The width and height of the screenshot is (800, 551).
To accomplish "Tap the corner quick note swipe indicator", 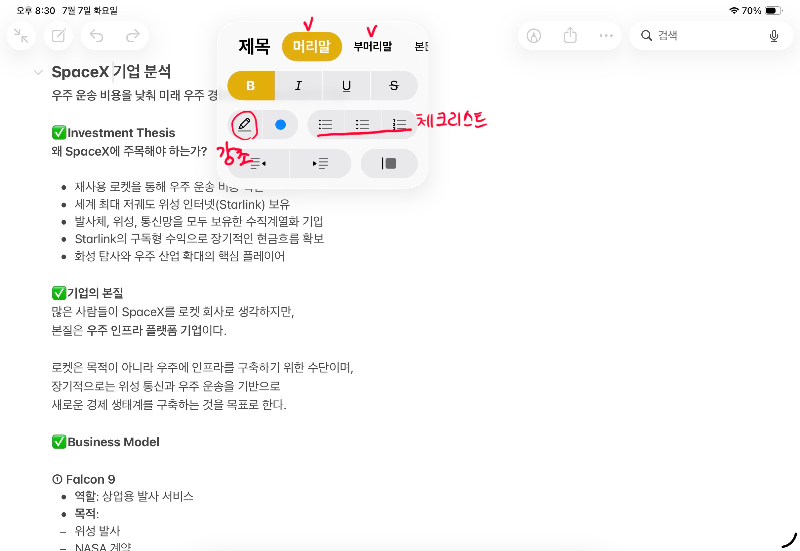I will click(x=789, y=540).
